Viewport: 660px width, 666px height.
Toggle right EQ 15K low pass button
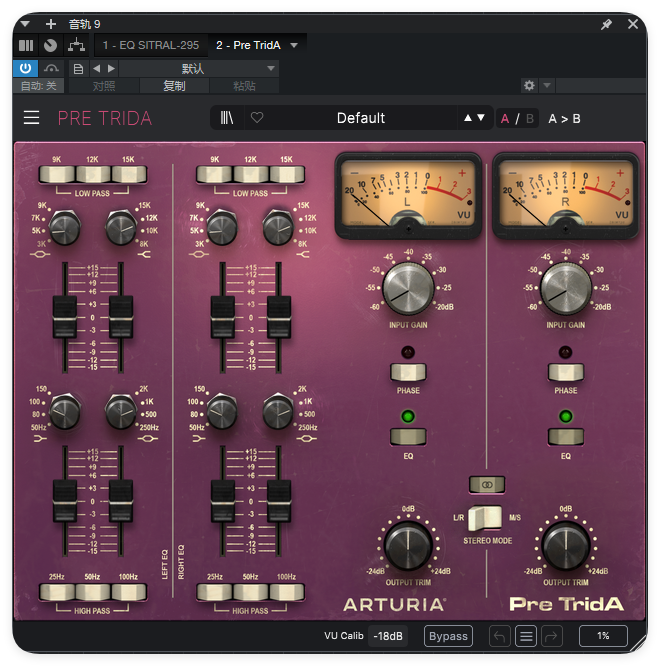(287, 174)
